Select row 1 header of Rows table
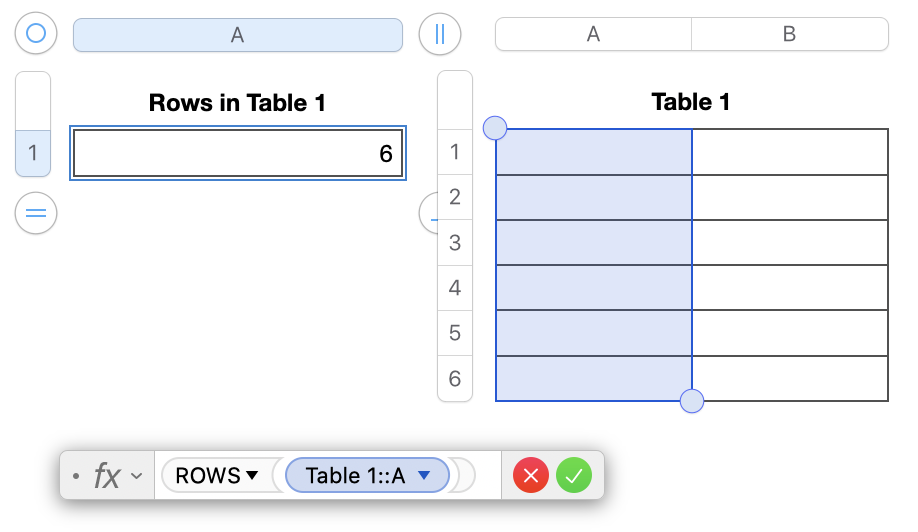This screenshot has height=532, width=918. point(33,153)
